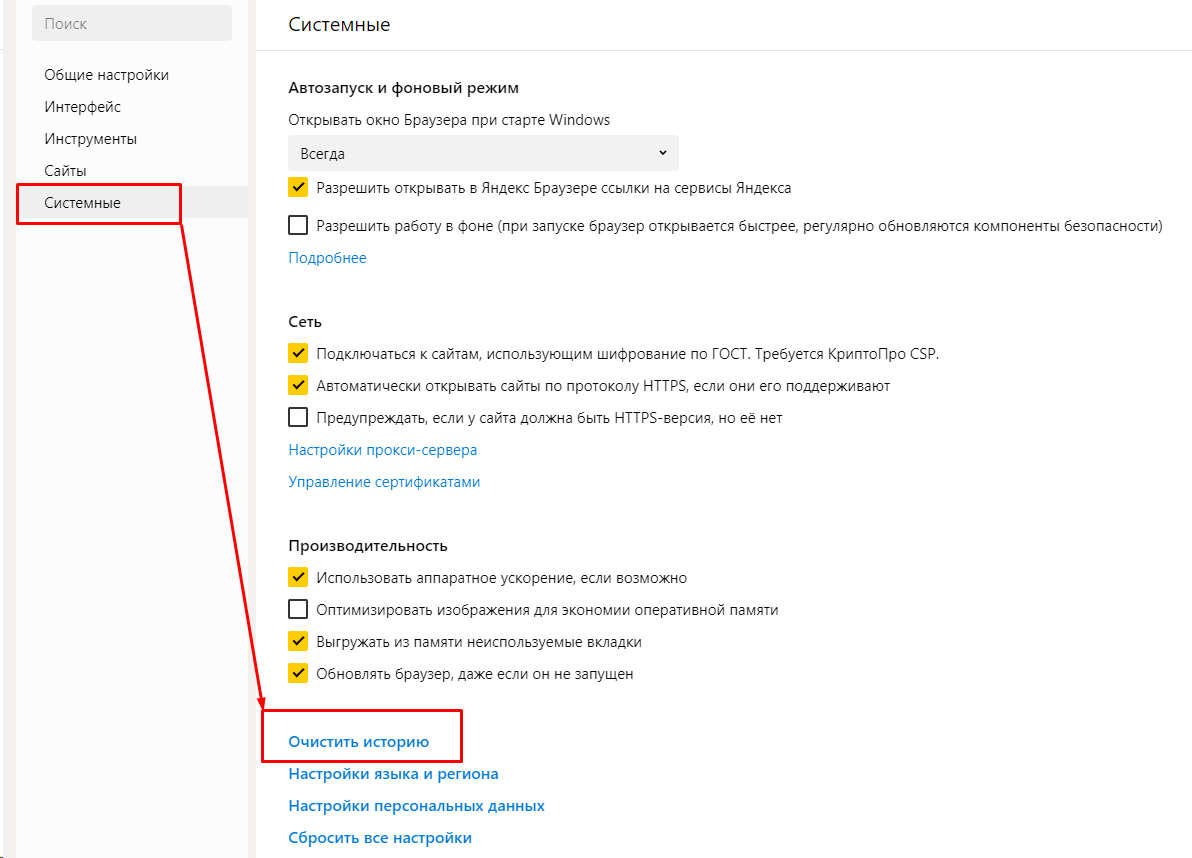Open Настройки прокси-сервера link
This screenshot has height=858, width=1192.
[382, 450]
